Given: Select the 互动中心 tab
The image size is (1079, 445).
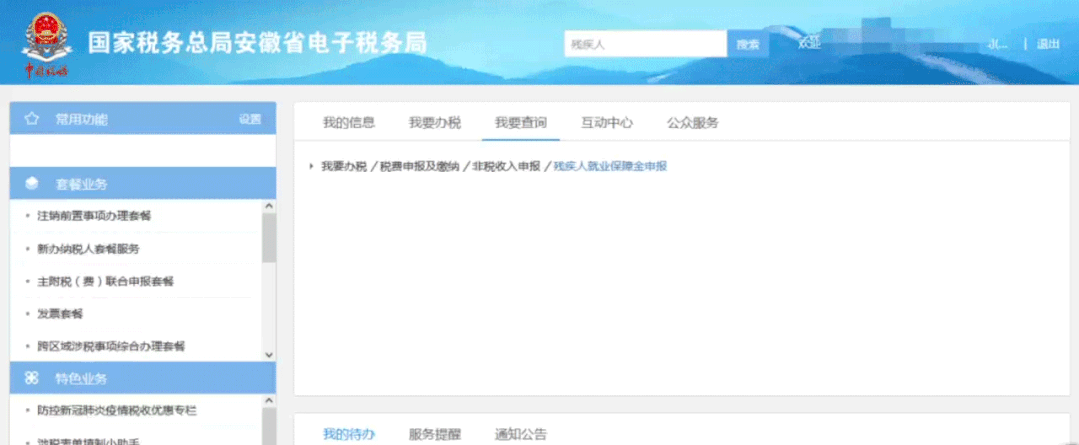Looking at the screenshot, I should click(x=607, y=123).
